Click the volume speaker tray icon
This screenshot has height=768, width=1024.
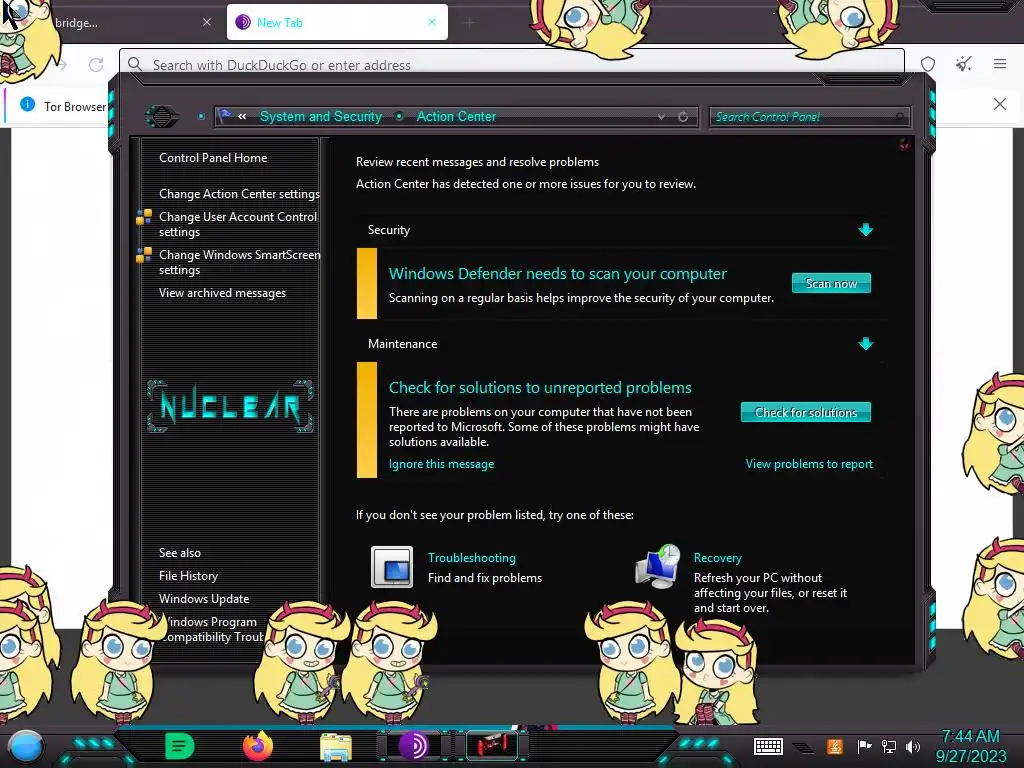913,746
